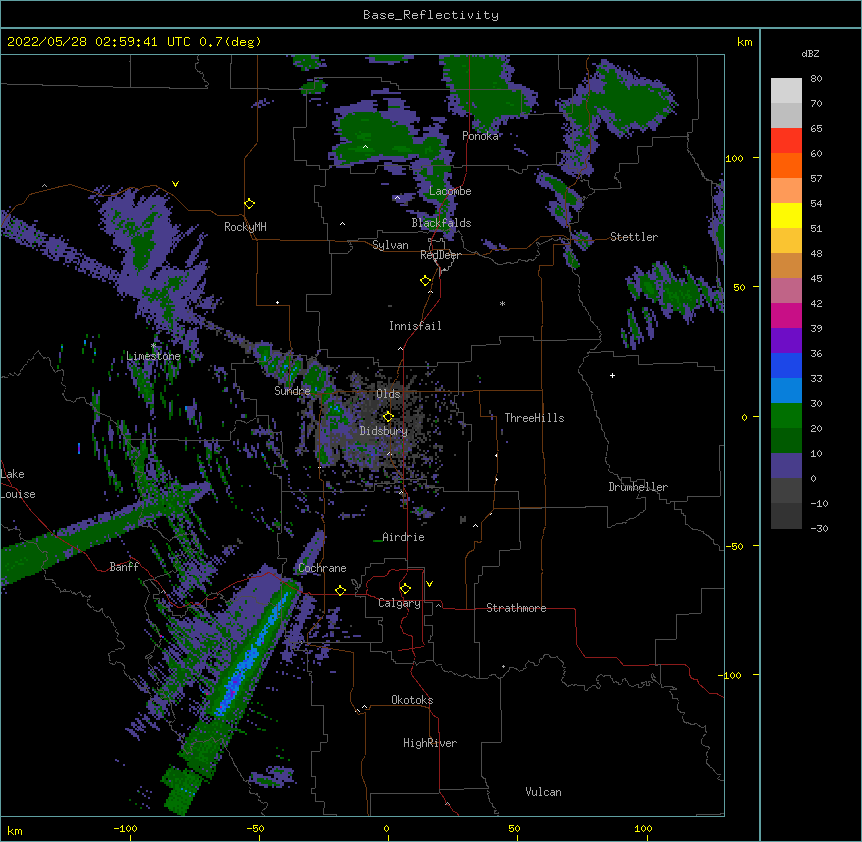Select the Stettler city label
Screen dimensions: 862x842
coord(634,237)
